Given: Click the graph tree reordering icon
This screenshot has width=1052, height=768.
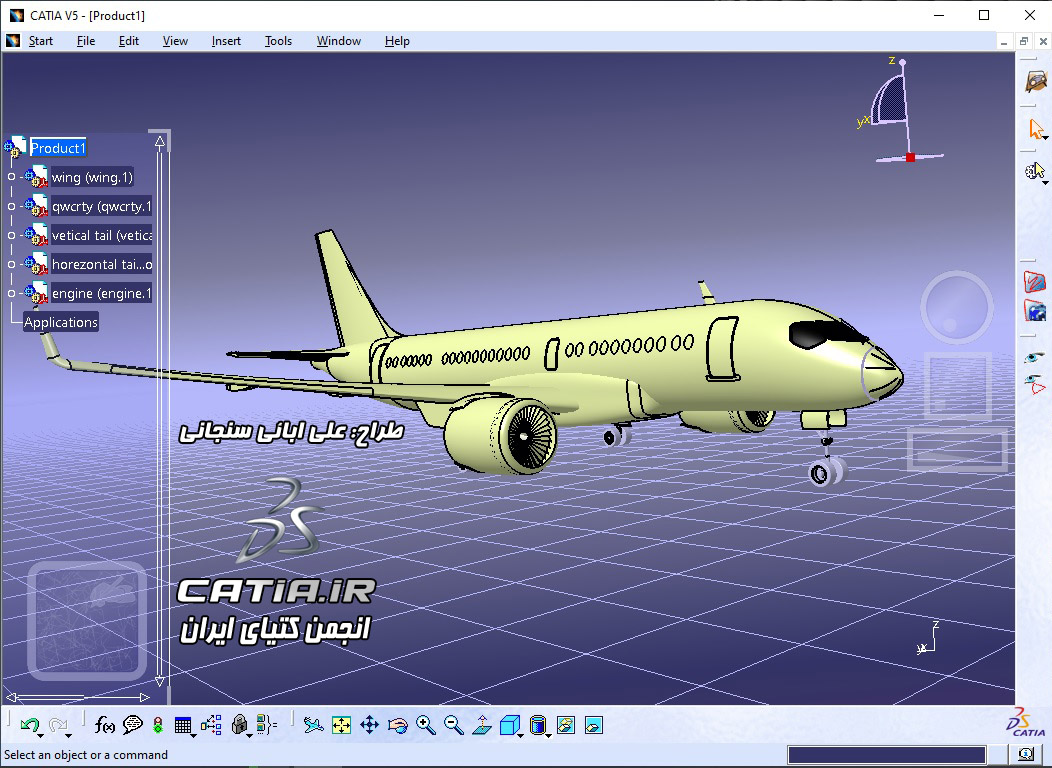Looking at the screenshot, I should tap(211, 724).
